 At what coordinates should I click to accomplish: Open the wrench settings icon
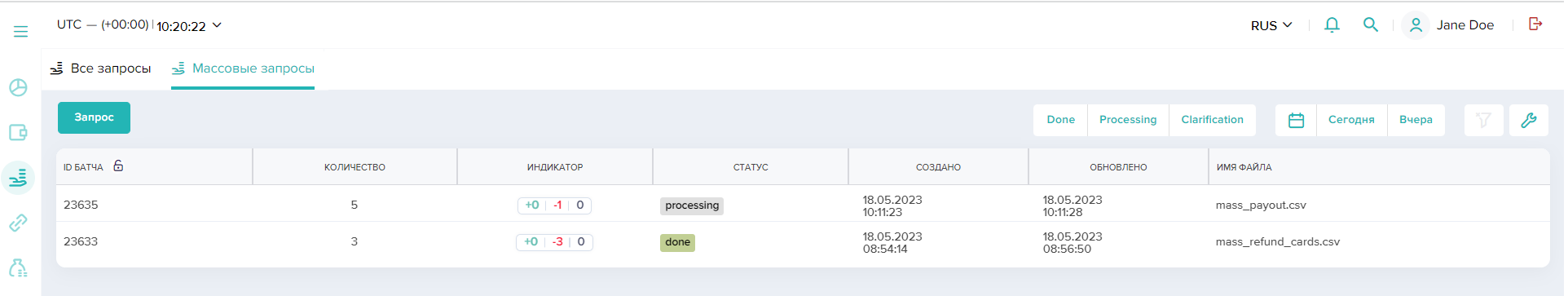pos(1529,120)
